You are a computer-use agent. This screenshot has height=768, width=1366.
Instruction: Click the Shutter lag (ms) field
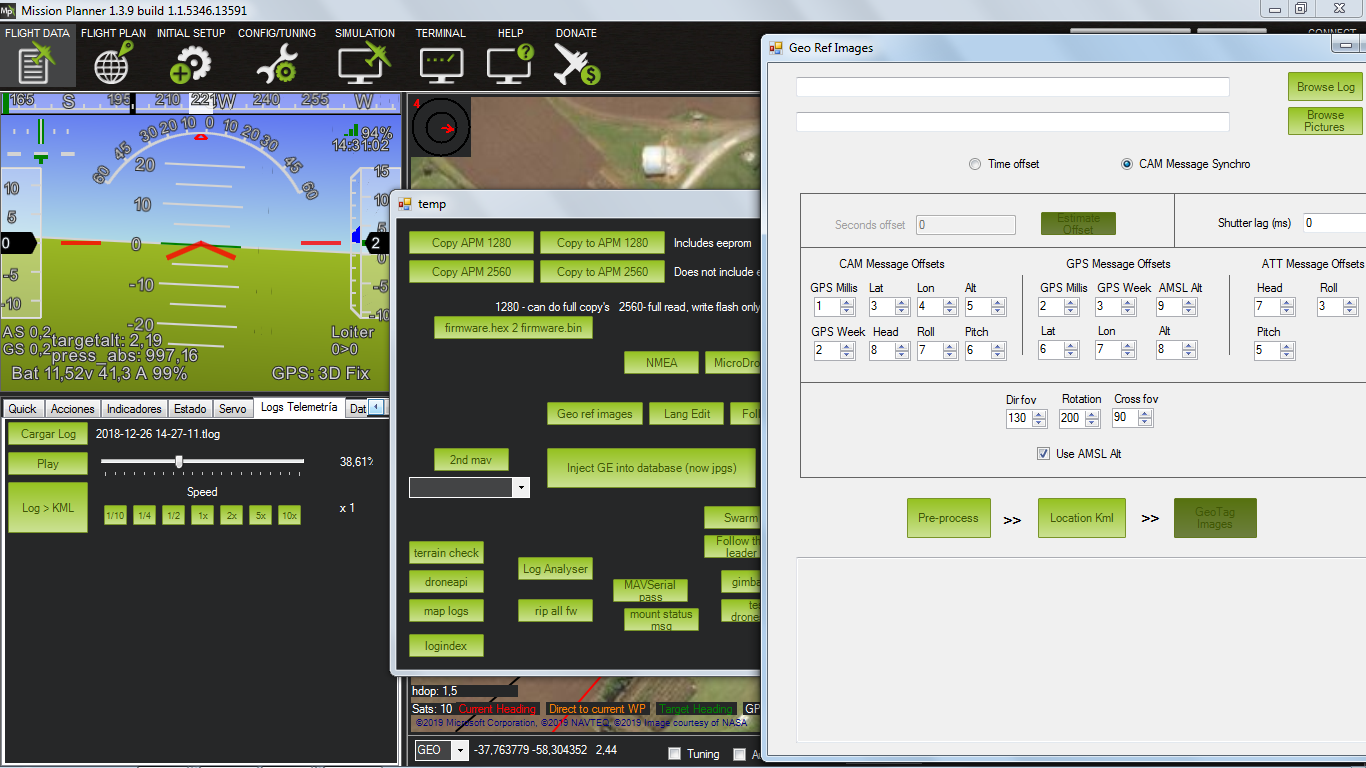[x=1334, y=223]
